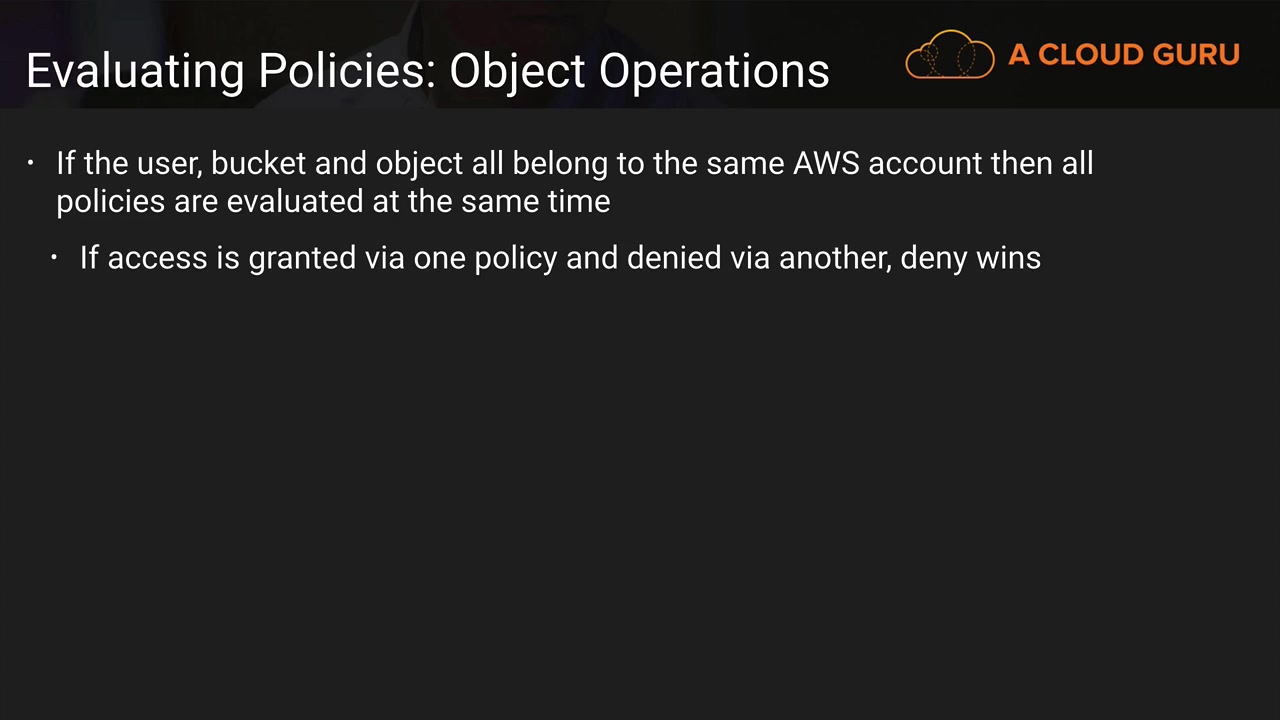
Task: Click the word "another," in the sub-bullet
Action: pyautogui.click(x=835, y=258)
